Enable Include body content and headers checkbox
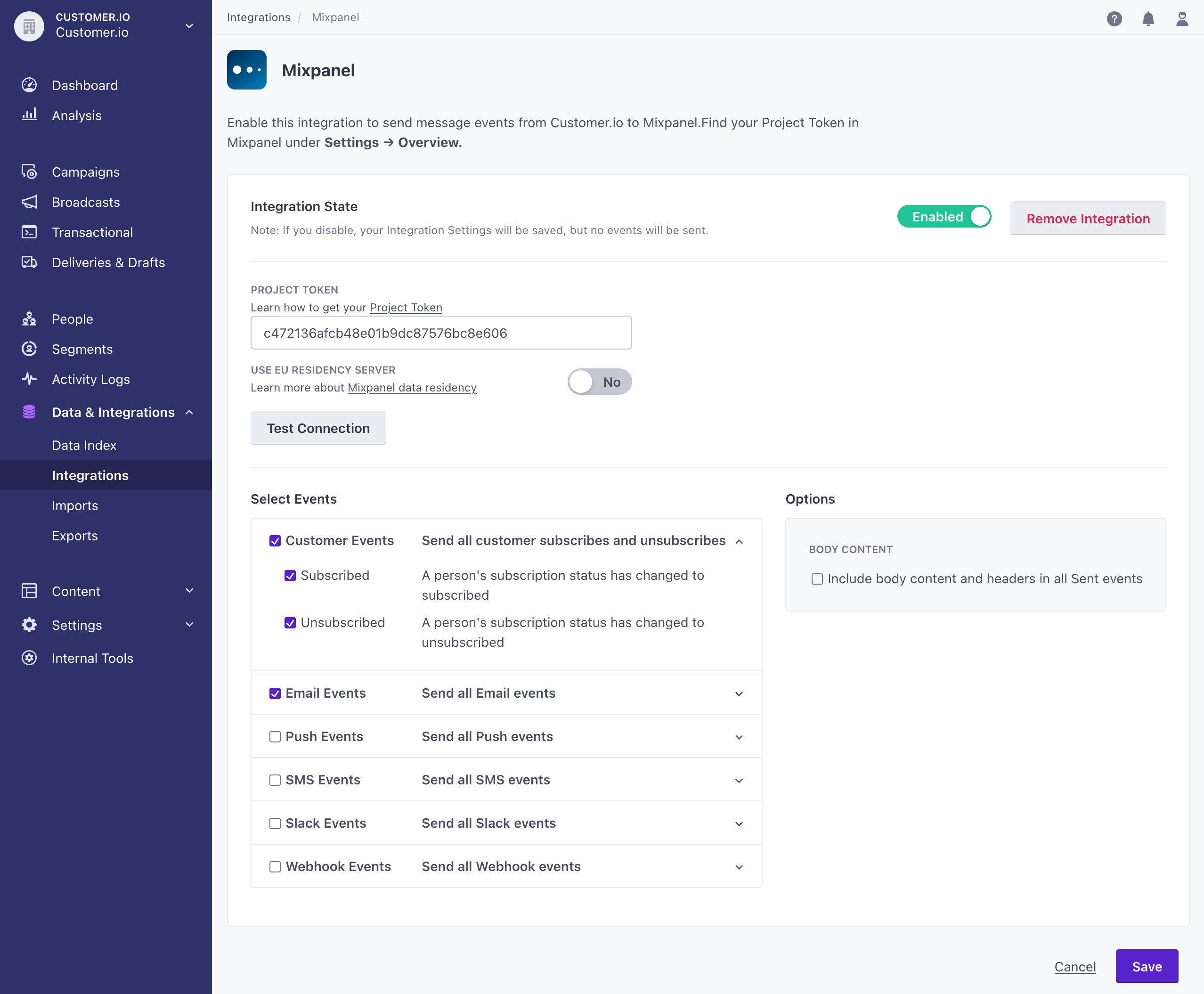The width and height of the screenshot is (1204, 994). [817, 578]
